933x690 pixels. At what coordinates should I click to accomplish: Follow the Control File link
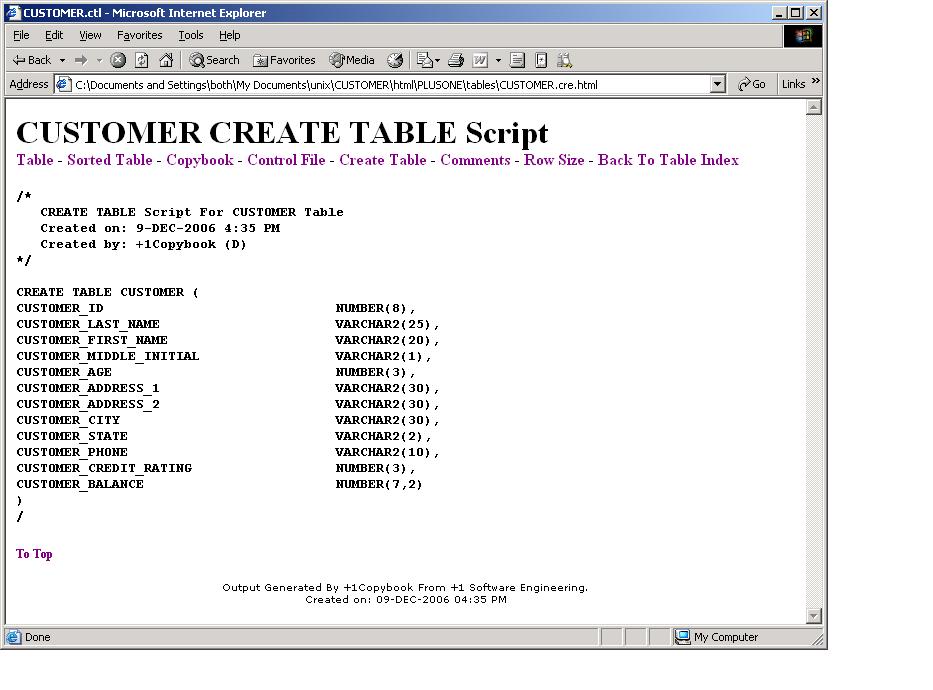286,160
